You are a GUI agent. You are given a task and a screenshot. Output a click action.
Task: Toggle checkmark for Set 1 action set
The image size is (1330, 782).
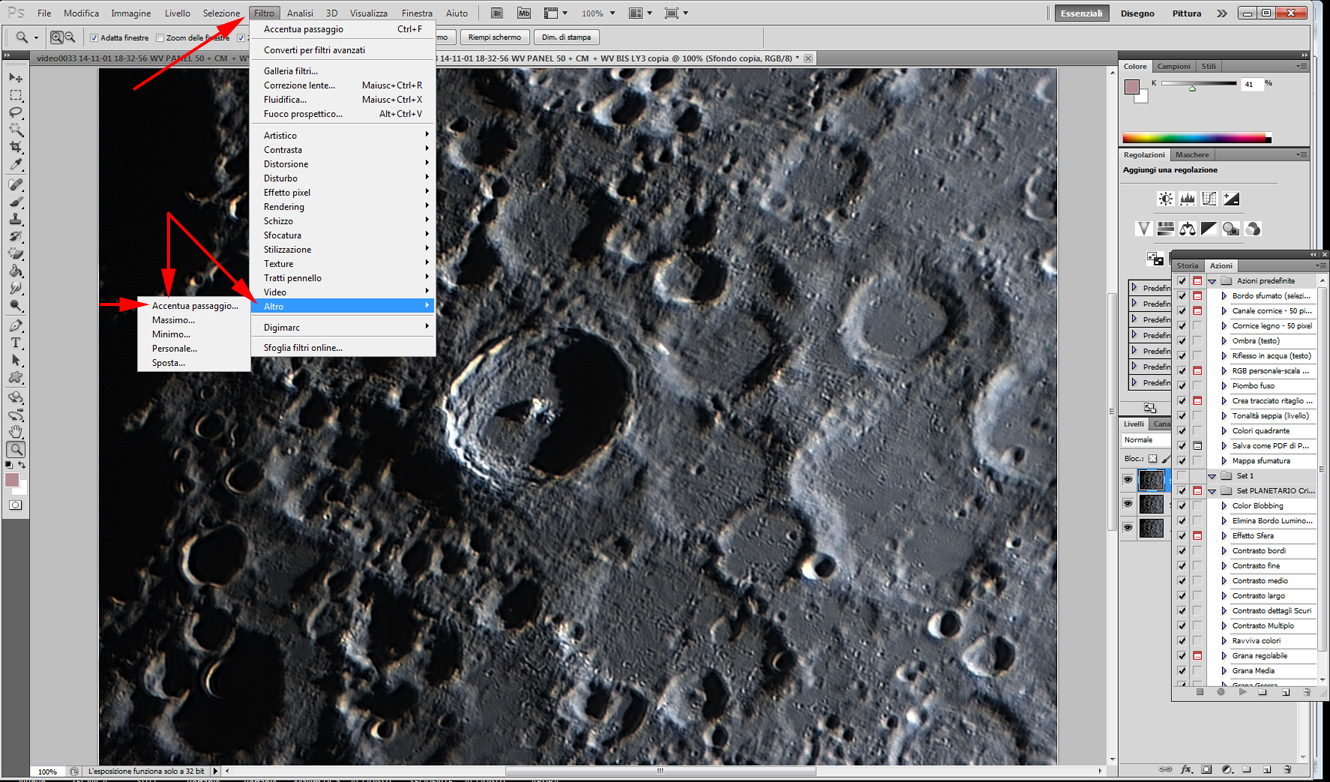1182,476
